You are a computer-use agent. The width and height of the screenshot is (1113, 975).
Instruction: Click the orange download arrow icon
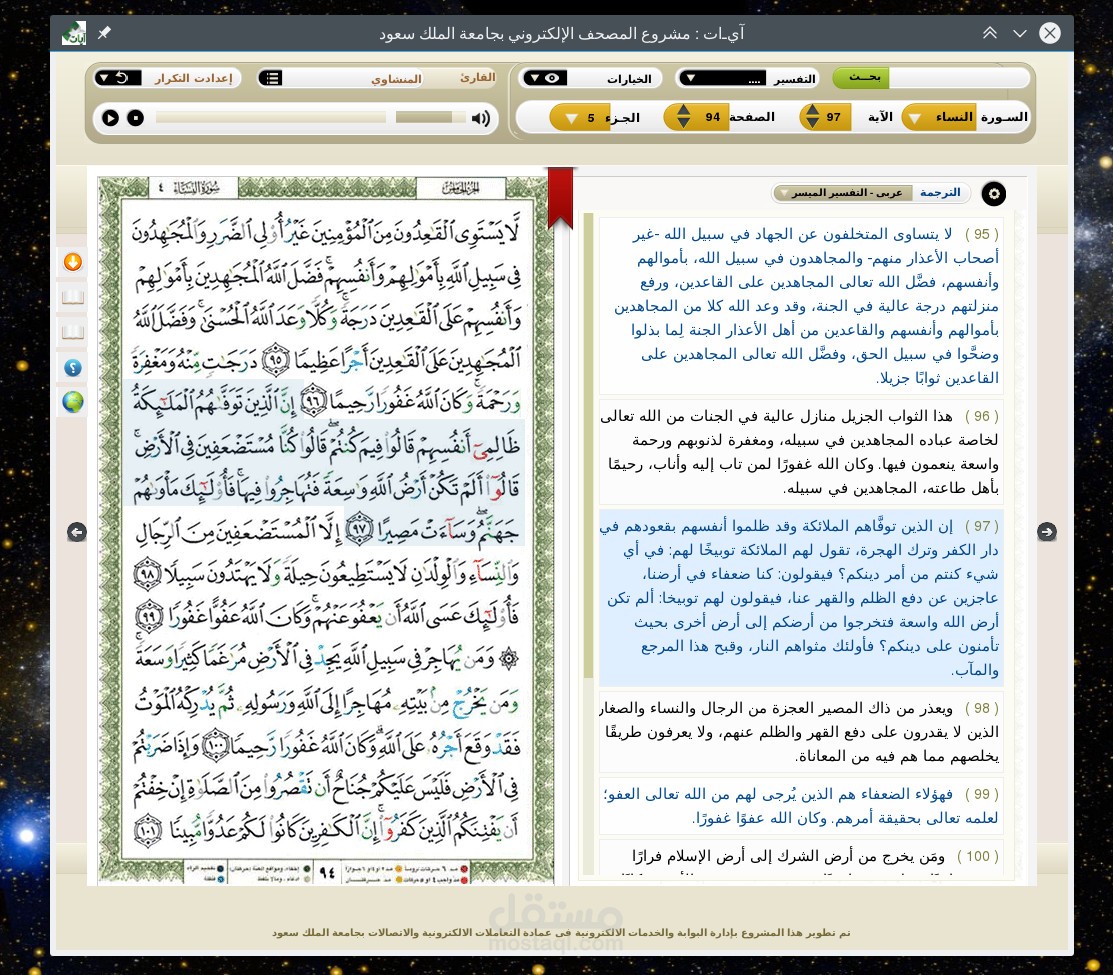click(72, 262)
